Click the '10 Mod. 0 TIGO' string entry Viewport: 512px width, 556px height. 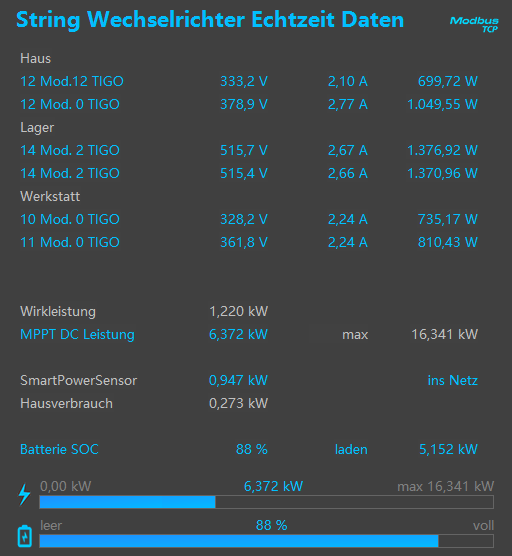point(70,219)
